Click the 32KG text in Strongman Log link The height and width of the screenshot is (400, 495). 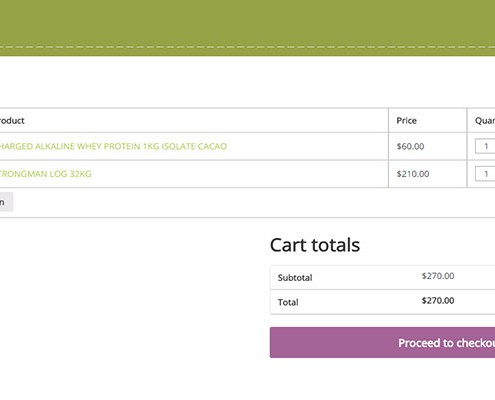click(80, 174)
